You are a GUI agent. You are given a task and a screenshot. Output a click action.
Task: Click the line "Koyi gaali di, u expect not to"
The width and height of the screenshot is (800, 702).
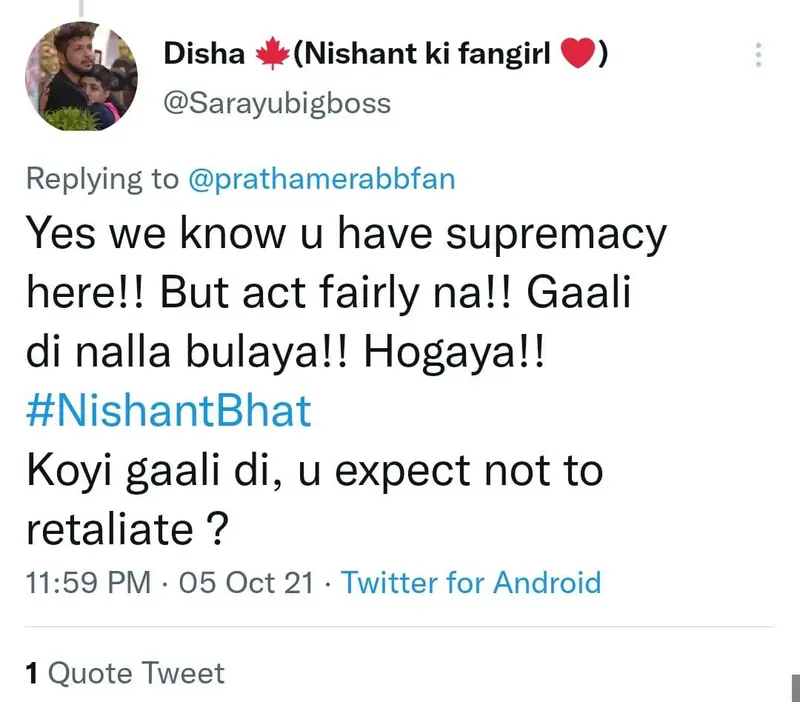click(315, 470)
